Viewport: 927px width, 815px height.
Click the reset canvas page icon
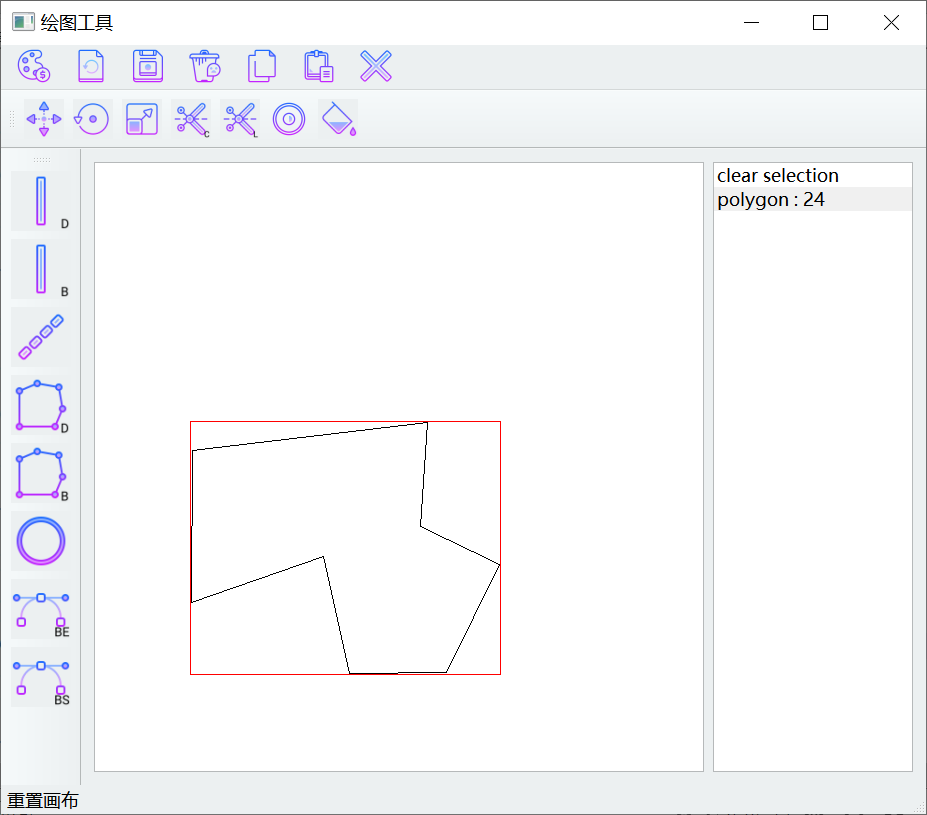coord(91,66)
